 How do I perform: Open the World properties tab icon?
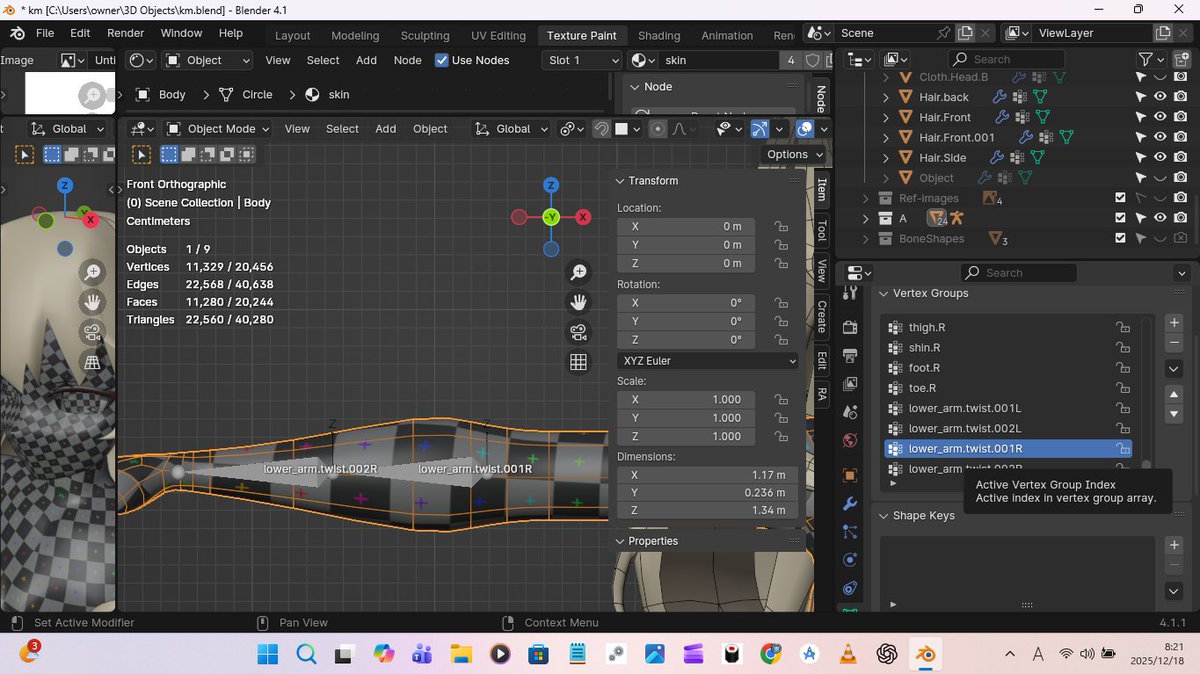(x=850, y=440)
